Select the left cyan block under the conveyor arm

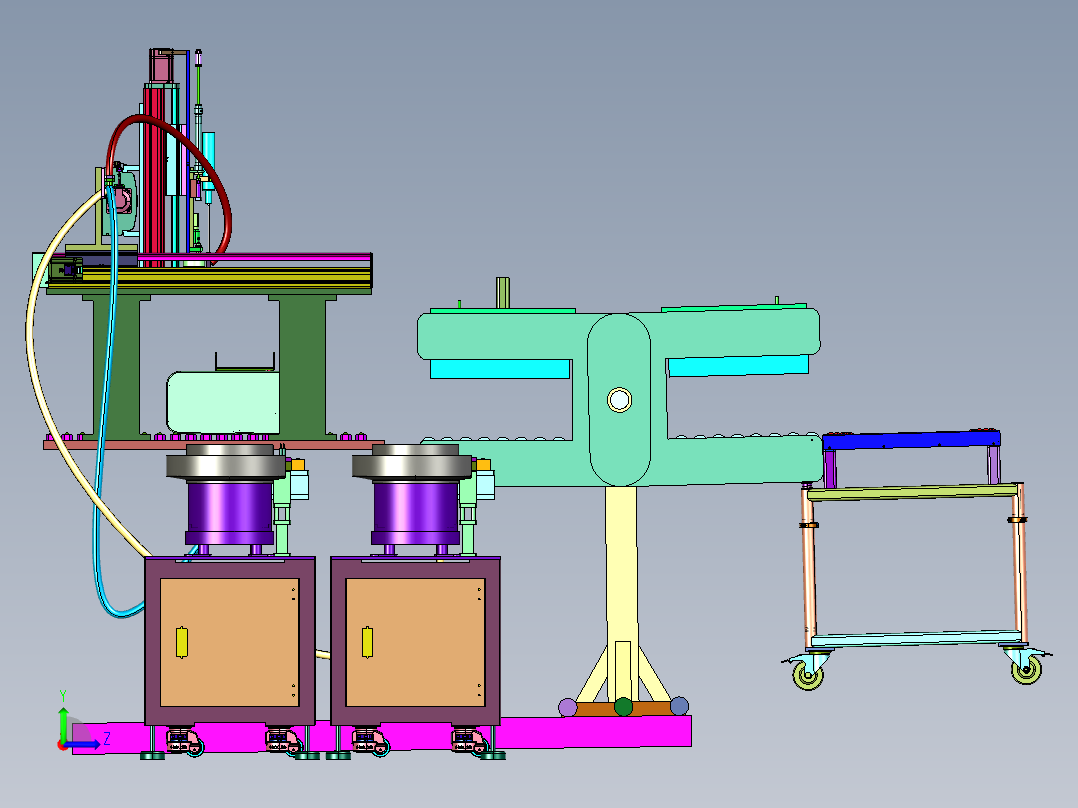pos(500,369)
